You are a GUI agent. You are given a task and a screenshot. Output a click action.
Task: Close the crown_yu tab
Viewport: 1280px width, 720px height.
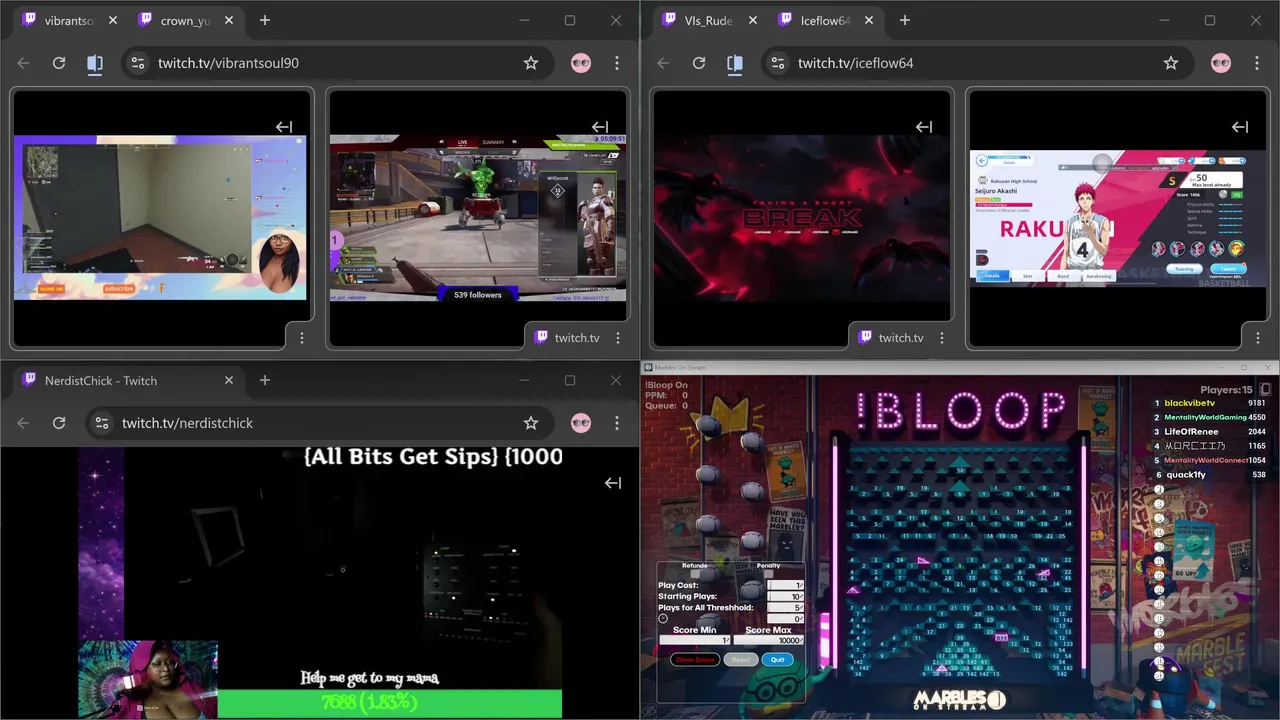(229, 20)
